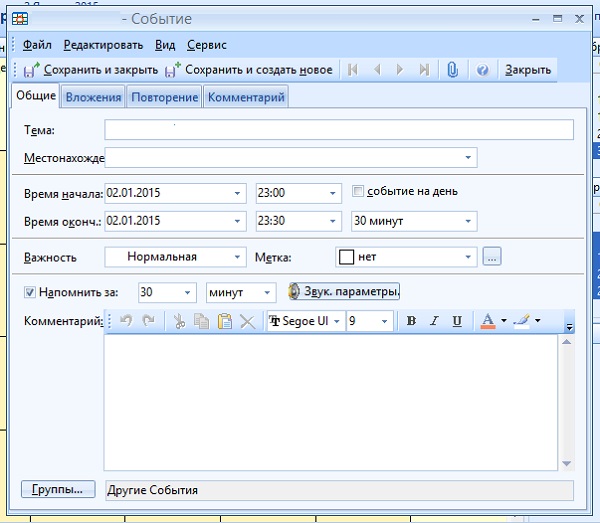Viewport: 600px width, 523px height.
Task: Open the Сервис menu
Action: [207, 45]
